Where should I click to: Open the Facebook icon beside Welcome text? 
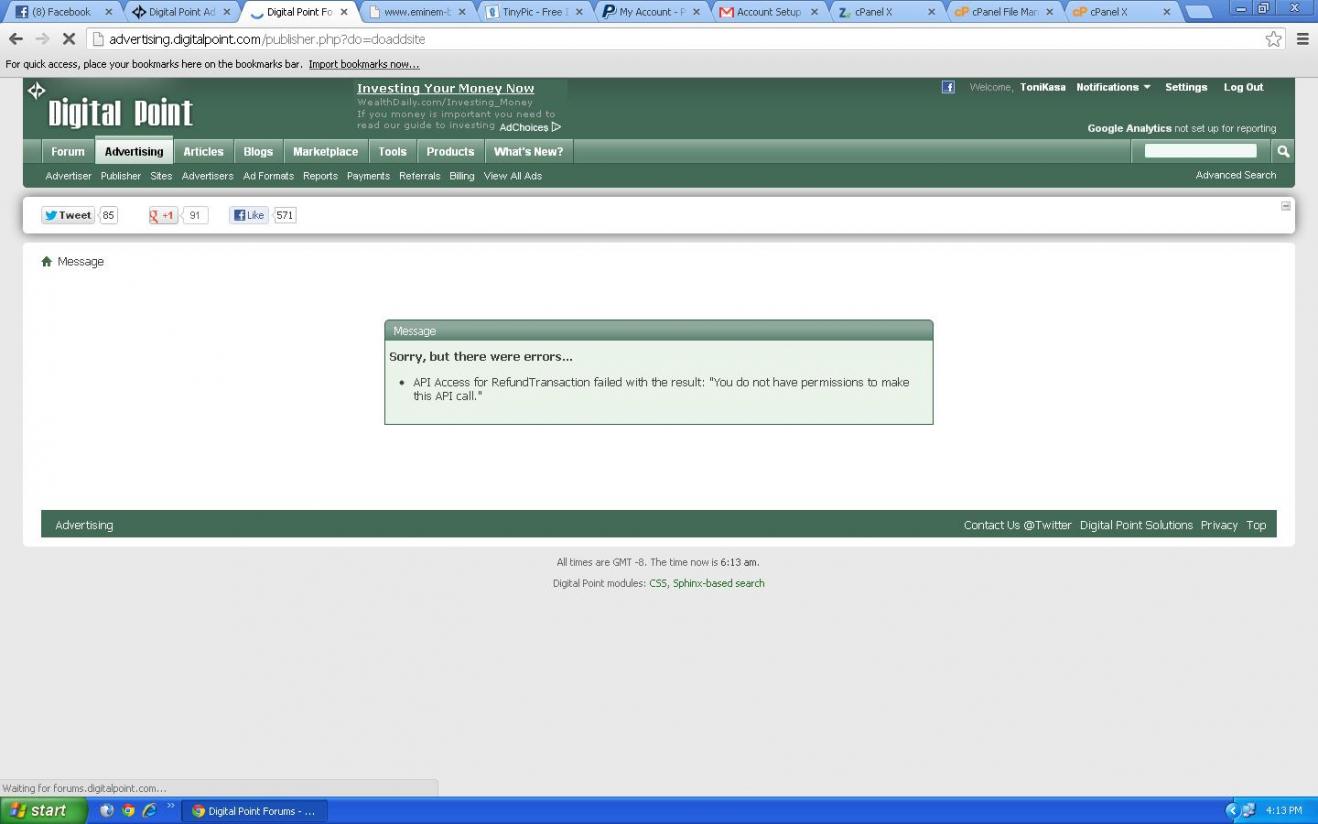tap(948, 88)
